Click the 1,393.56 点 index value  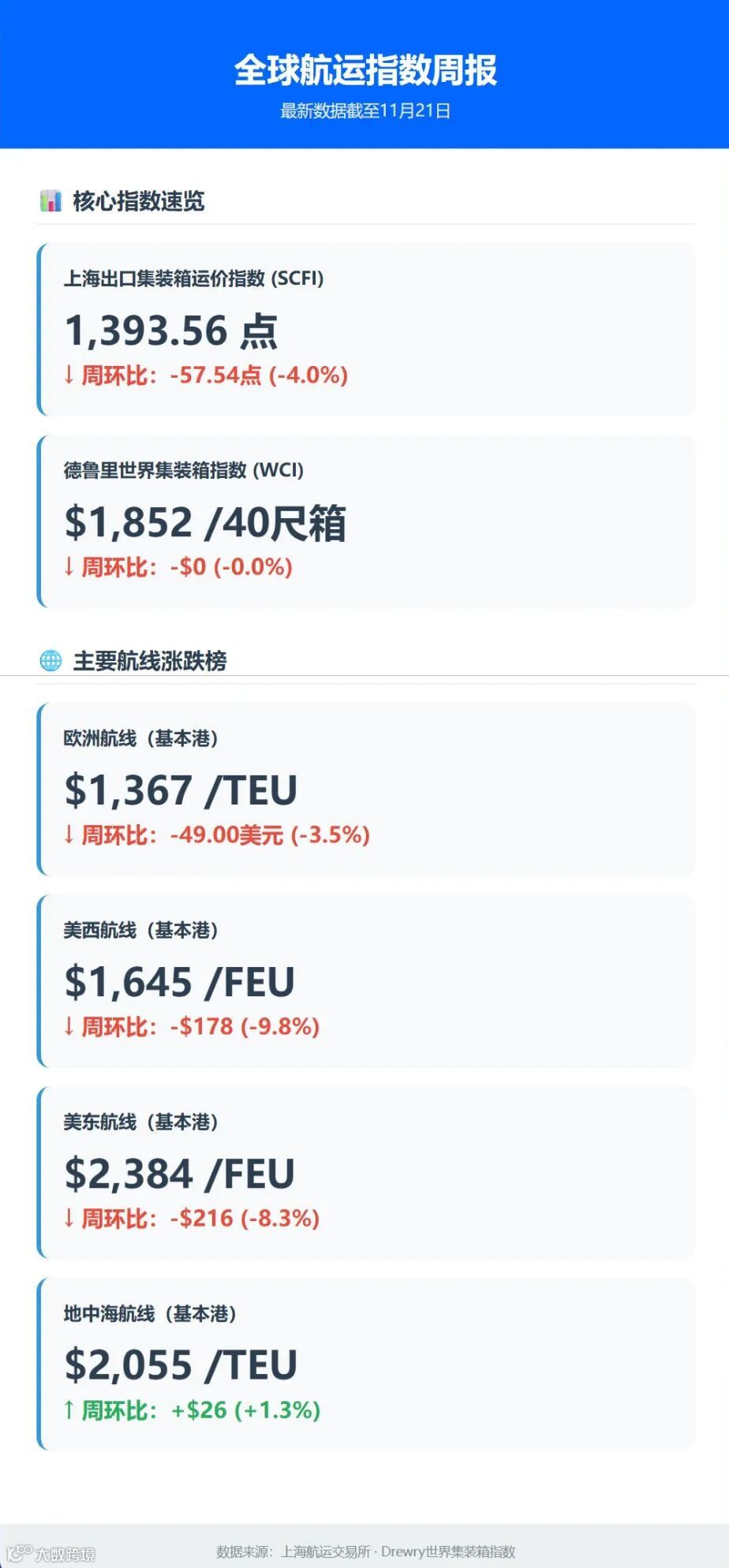[x=171, y=330]
